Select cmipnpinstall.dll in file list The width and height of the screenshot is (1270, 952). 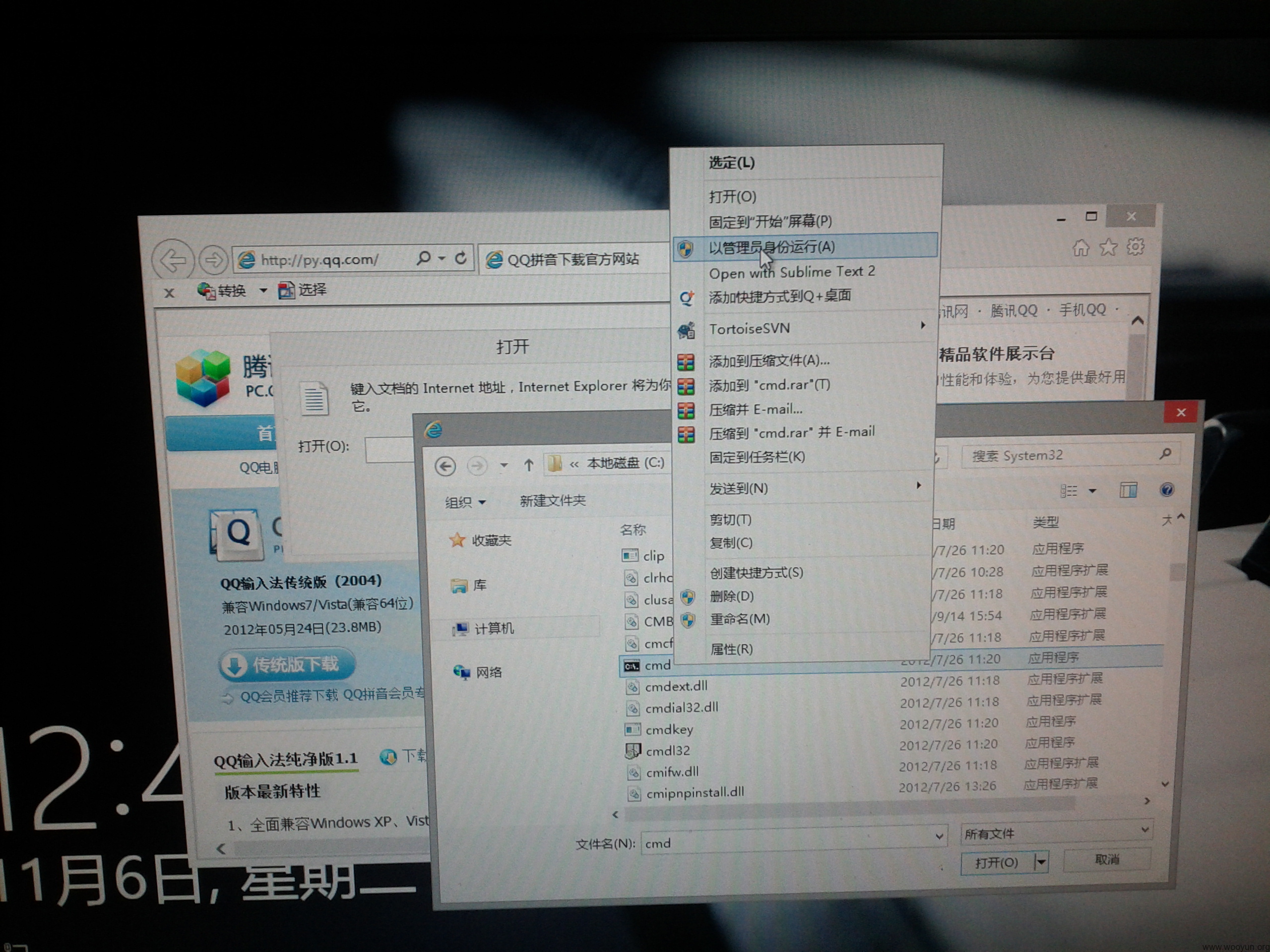click(686, 793)
